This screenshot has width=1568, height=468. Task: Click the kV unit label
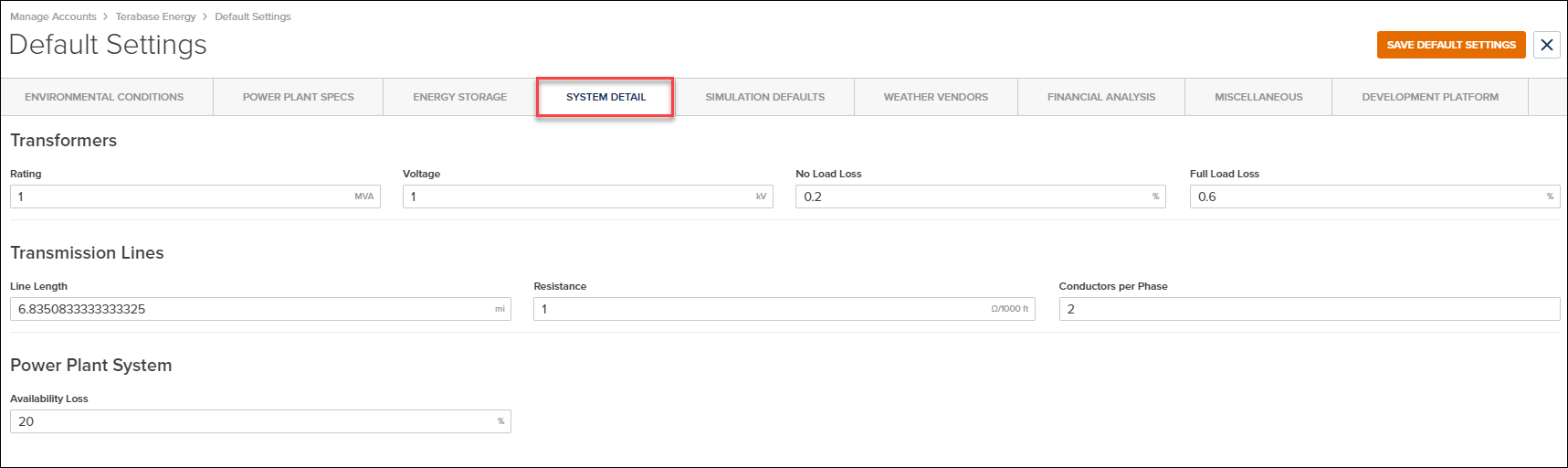[x=761, y=197]
